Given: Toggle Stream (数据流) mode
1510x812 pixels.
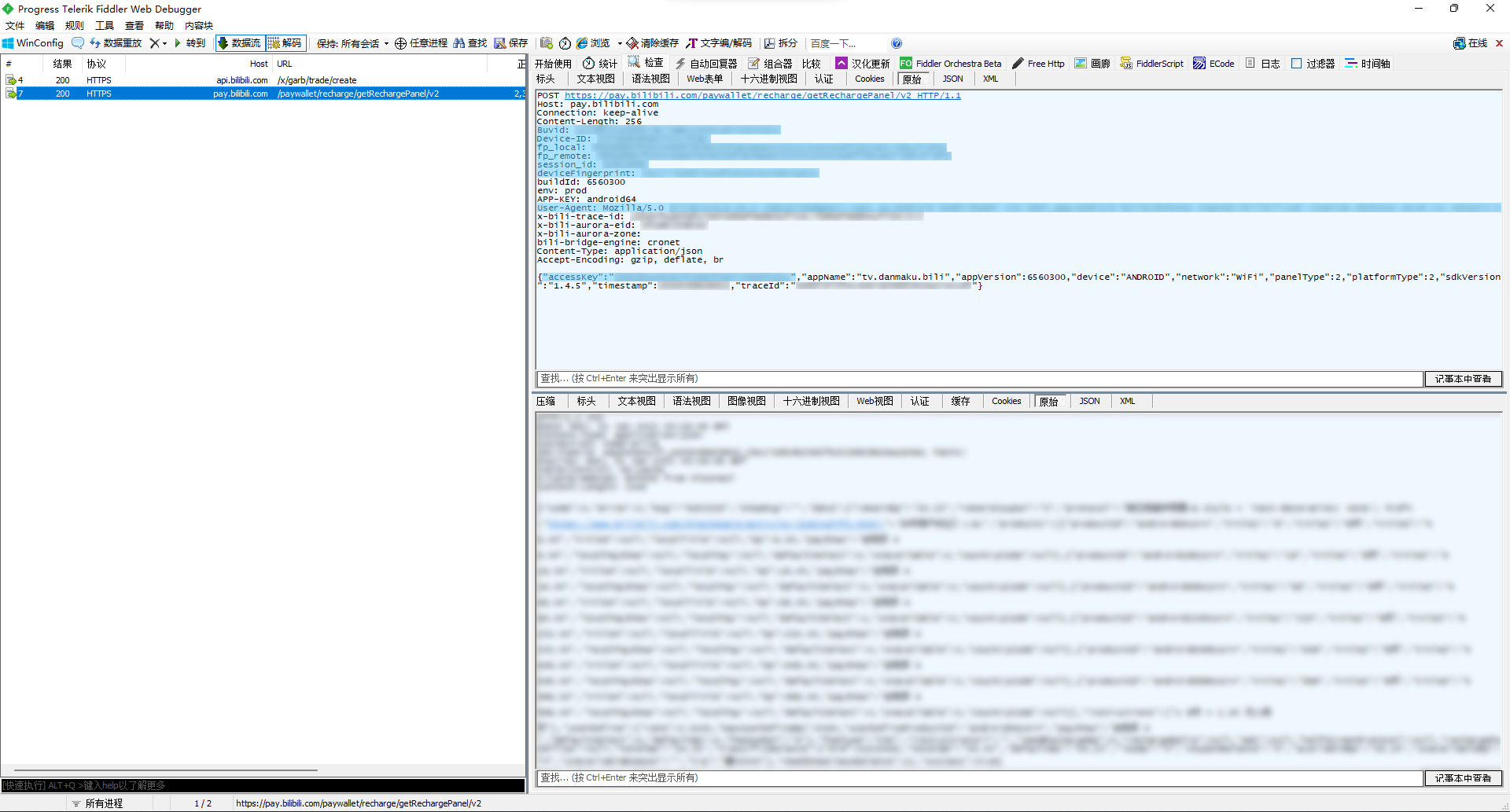Looking at the screenshot, I should click(239, 43).
